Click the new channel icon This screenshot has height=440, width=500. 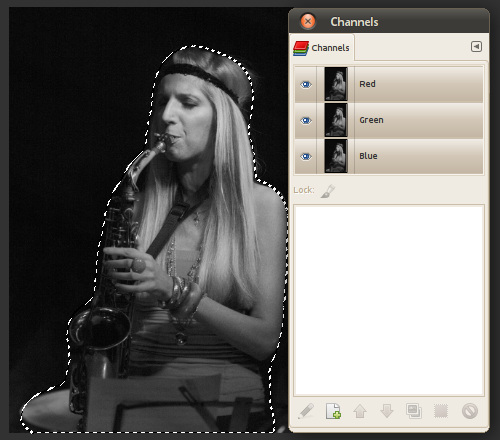[333, 411]
